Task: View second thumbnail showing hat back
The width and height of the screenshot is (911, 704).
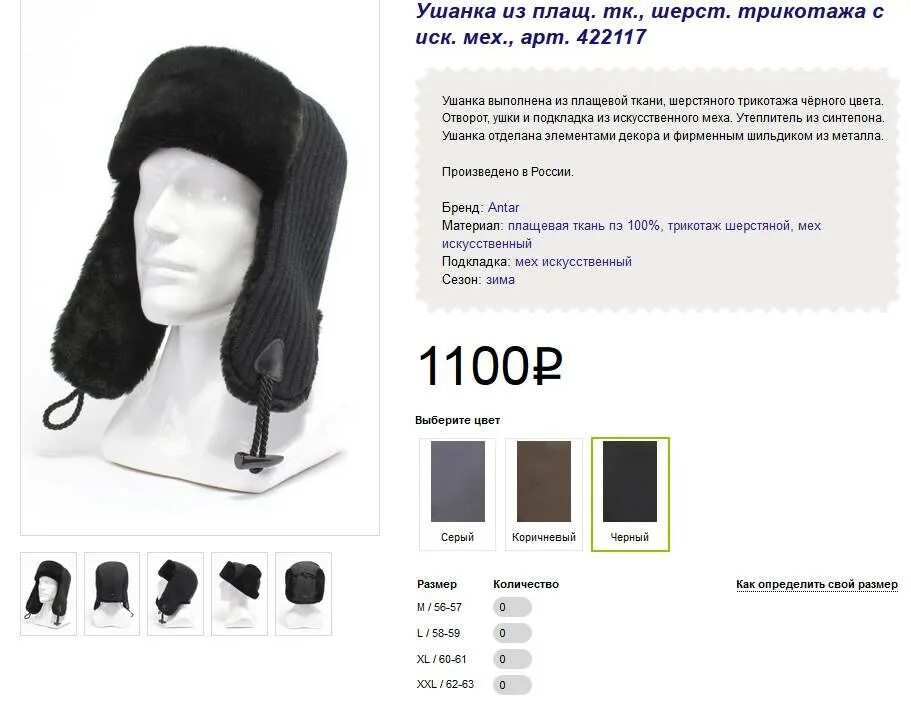Action: (x=112, y=594)
